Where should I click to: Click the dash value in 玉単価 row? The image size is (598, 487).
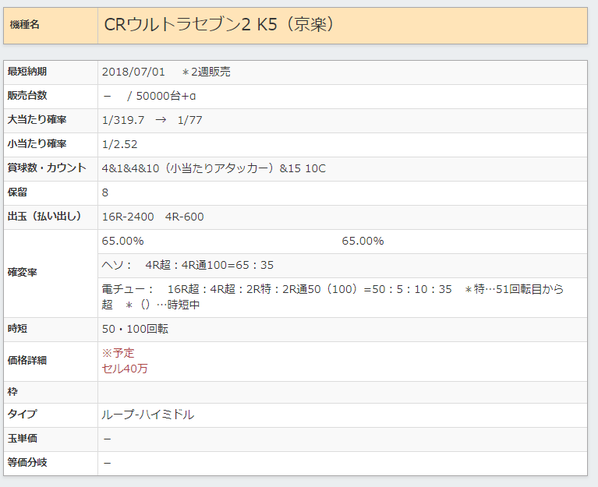pos(107,439)
